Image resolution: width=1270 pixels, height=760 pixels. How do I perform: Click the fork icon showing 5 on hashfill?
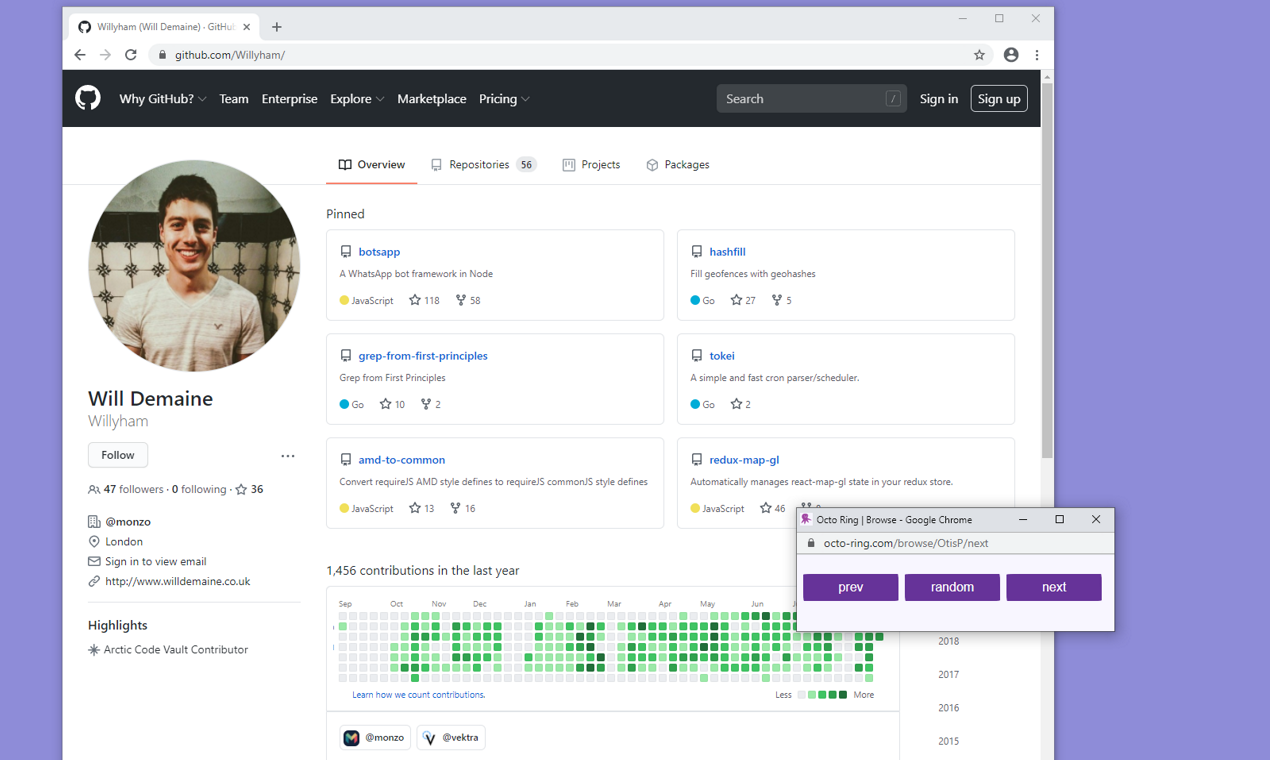tap(777, 300)
